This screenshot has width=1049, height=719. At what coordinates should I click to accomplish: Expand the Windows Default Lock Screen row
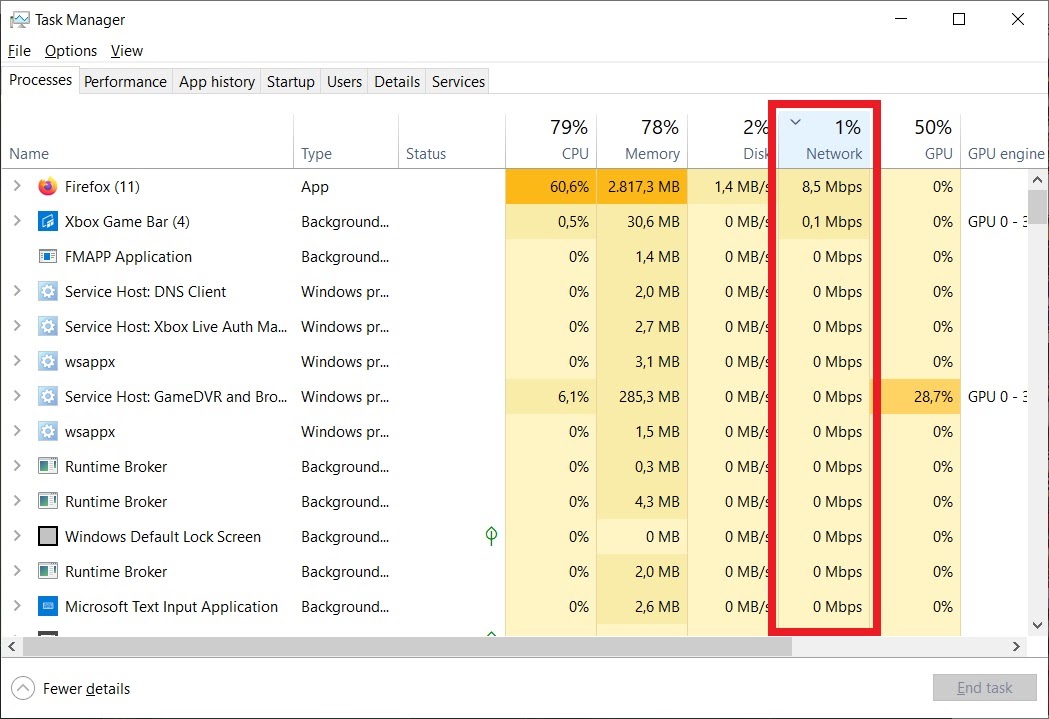click(17, 536)
